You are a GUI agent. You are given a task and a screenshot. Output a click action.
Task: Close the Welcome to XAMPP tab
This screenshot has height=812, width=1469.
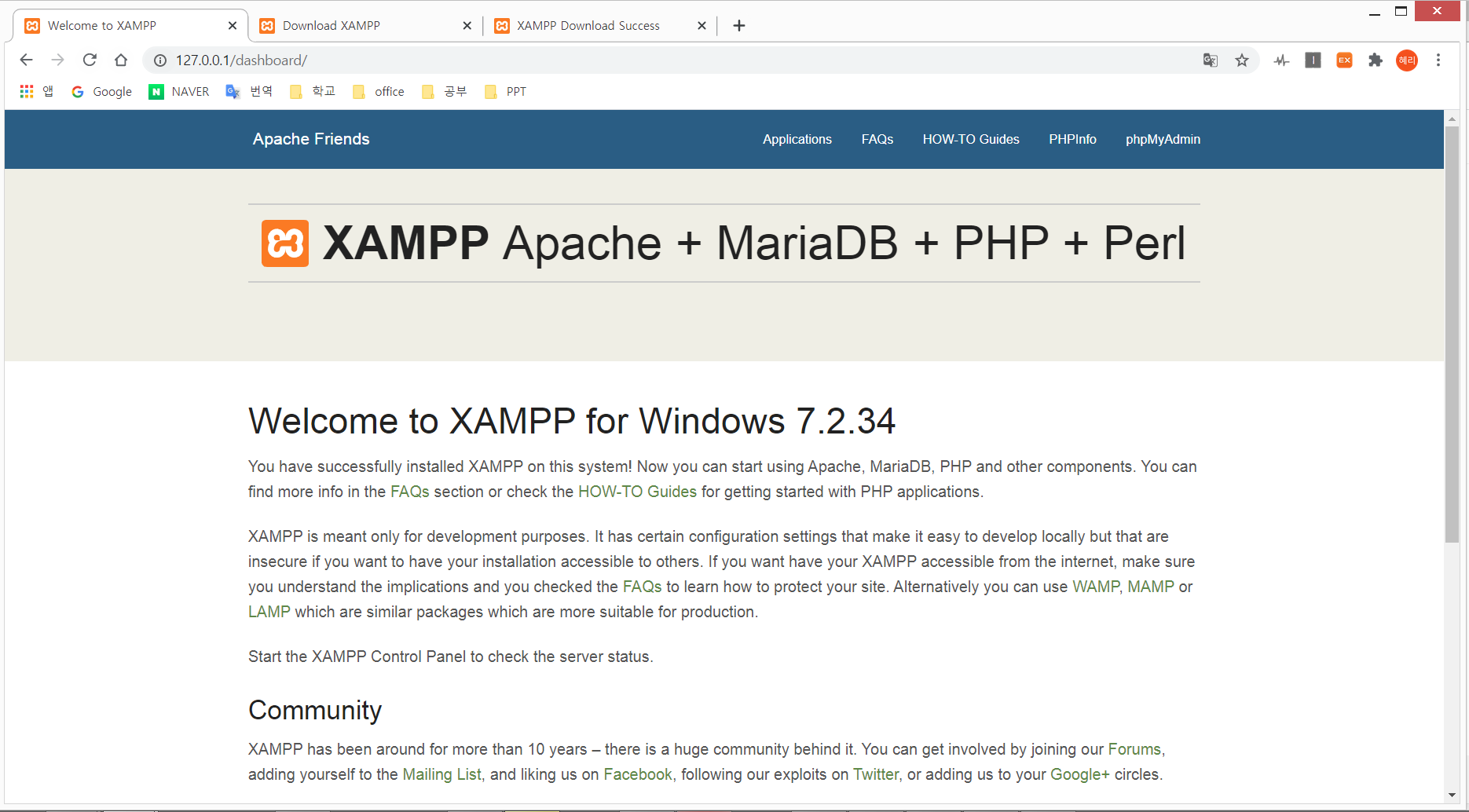coord(233,26)
